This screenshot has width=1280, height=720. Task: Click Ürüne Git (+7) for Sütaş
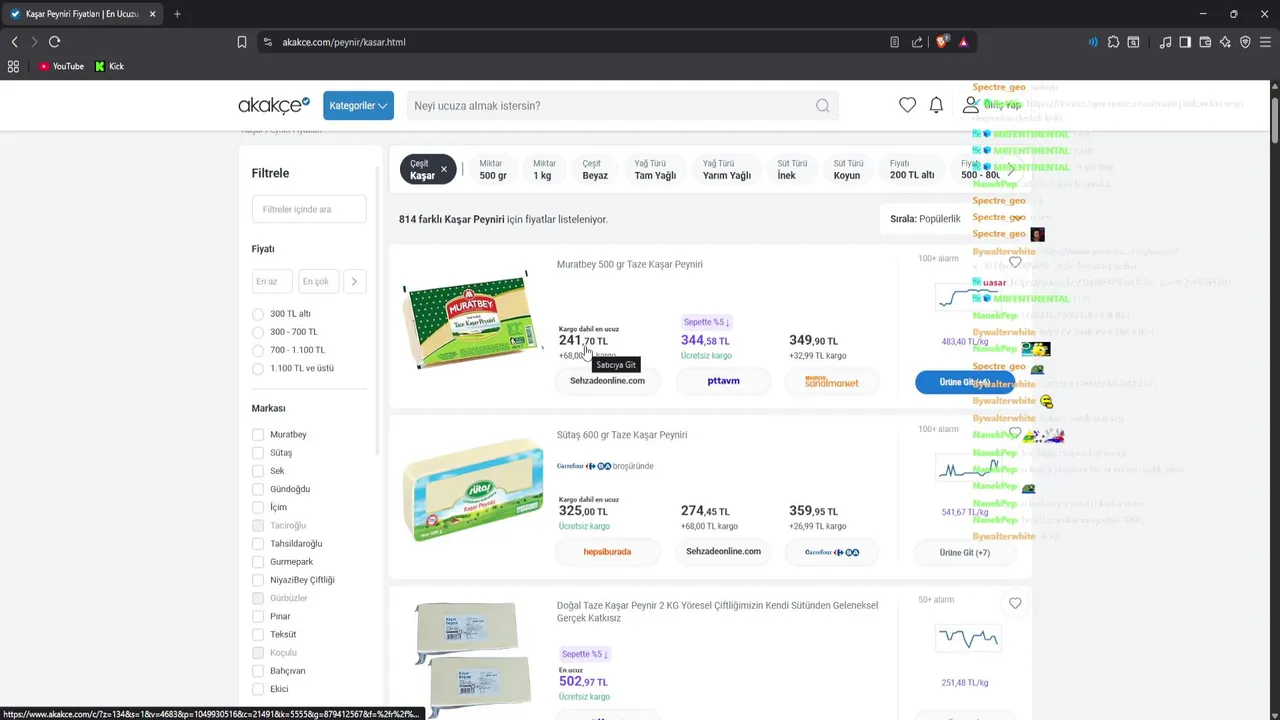click(965, 552)
